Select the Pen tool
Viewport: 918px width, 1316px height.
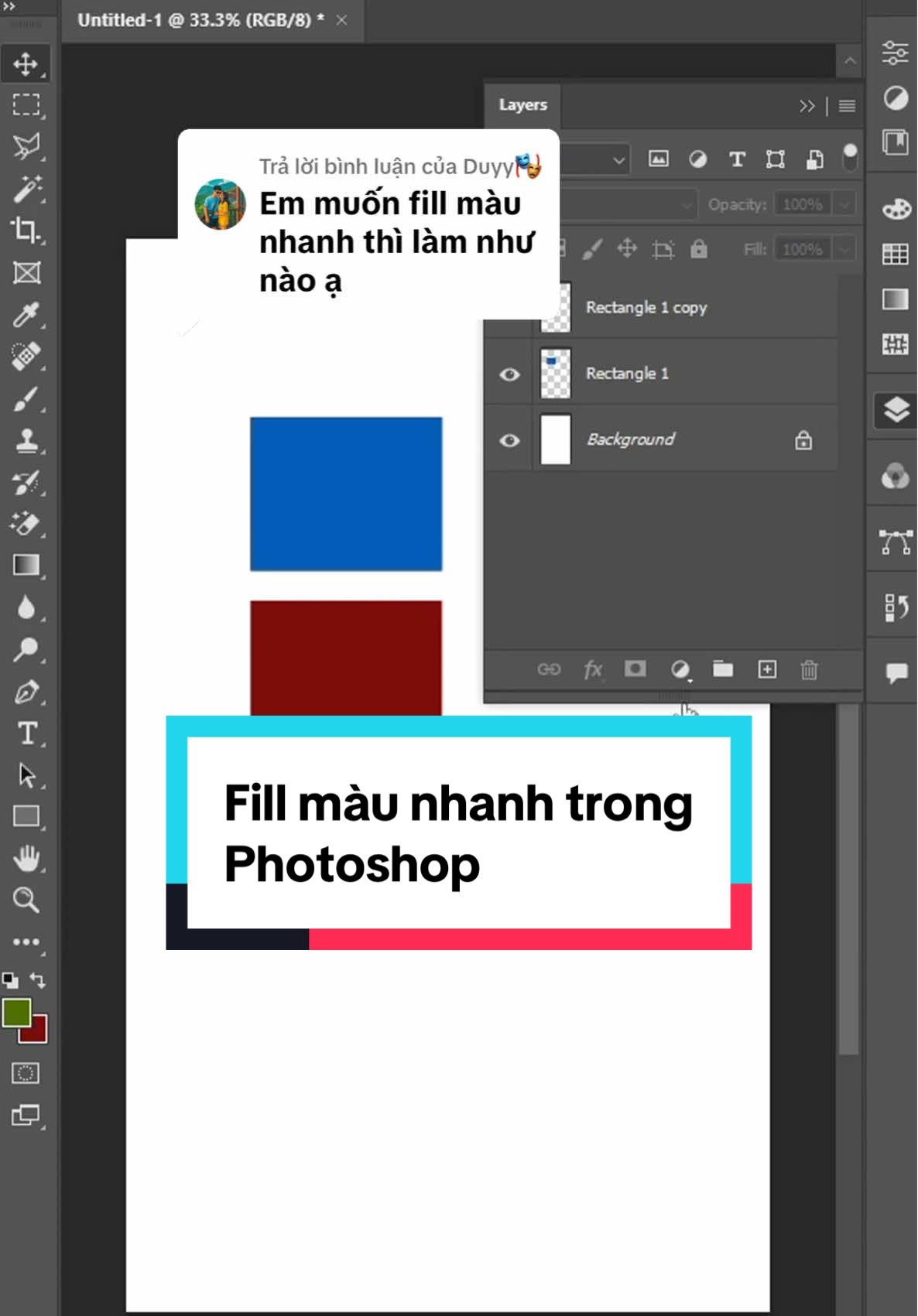pos(26,691)
